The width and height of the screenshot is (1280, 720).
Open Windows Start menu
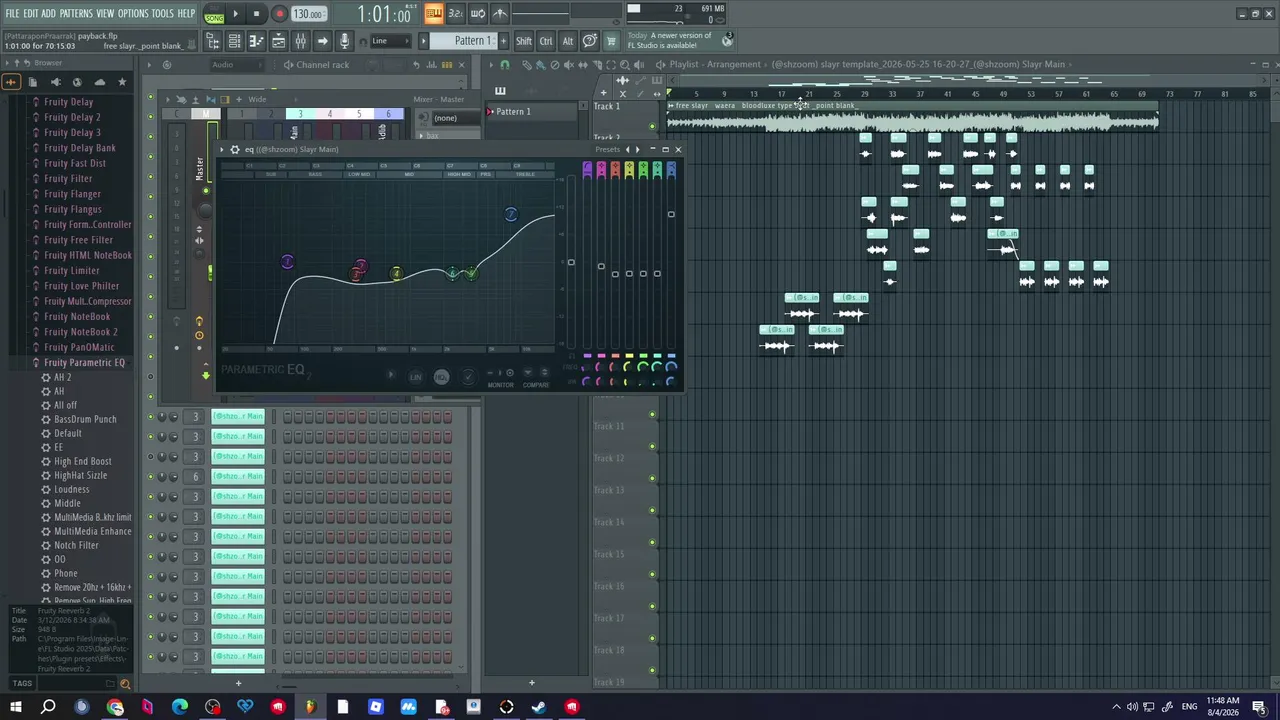tap(15, 707)
